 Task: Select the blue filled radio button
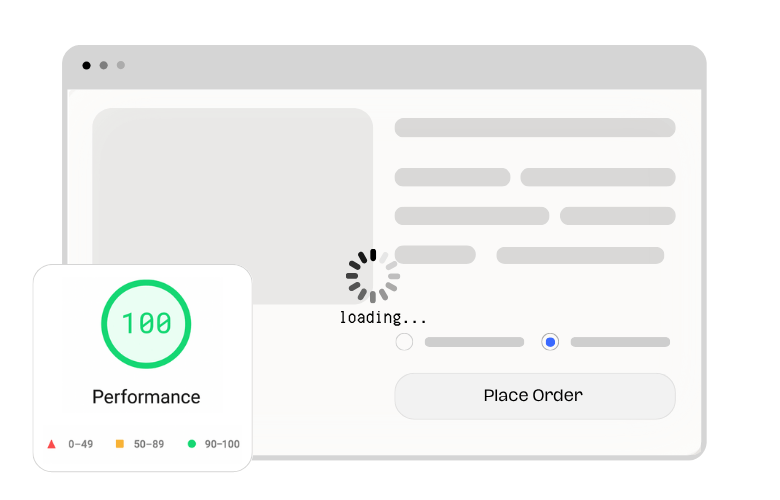click(x=550, y=342)
